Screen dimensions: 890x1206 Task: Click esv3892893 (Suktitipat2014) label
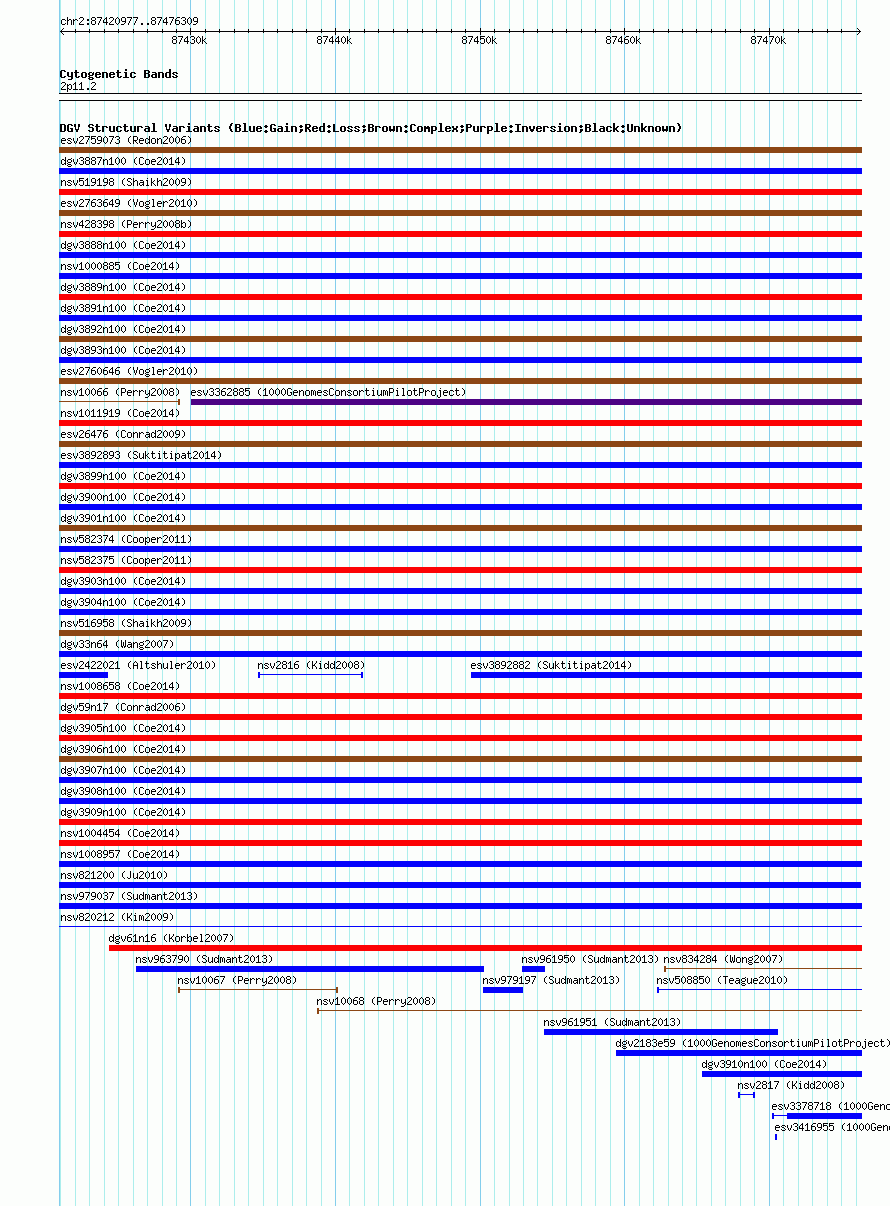tap(141, 455)
